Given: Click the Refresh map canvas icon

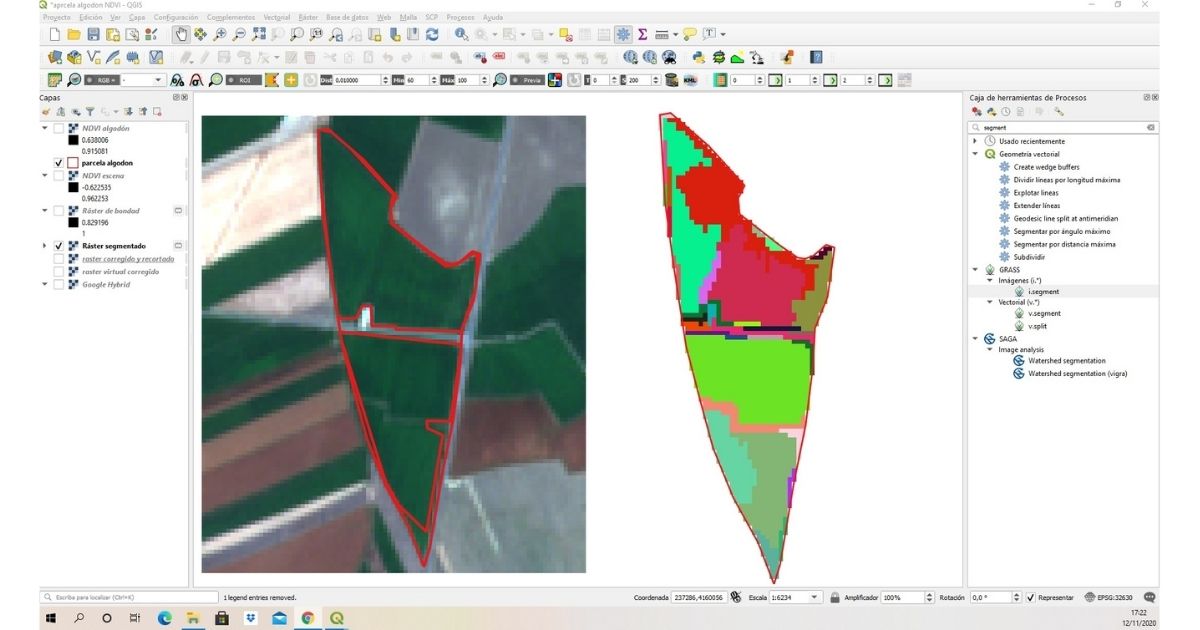Looking at the screenshot, I should pyautogui.click(x=432, y=34).
